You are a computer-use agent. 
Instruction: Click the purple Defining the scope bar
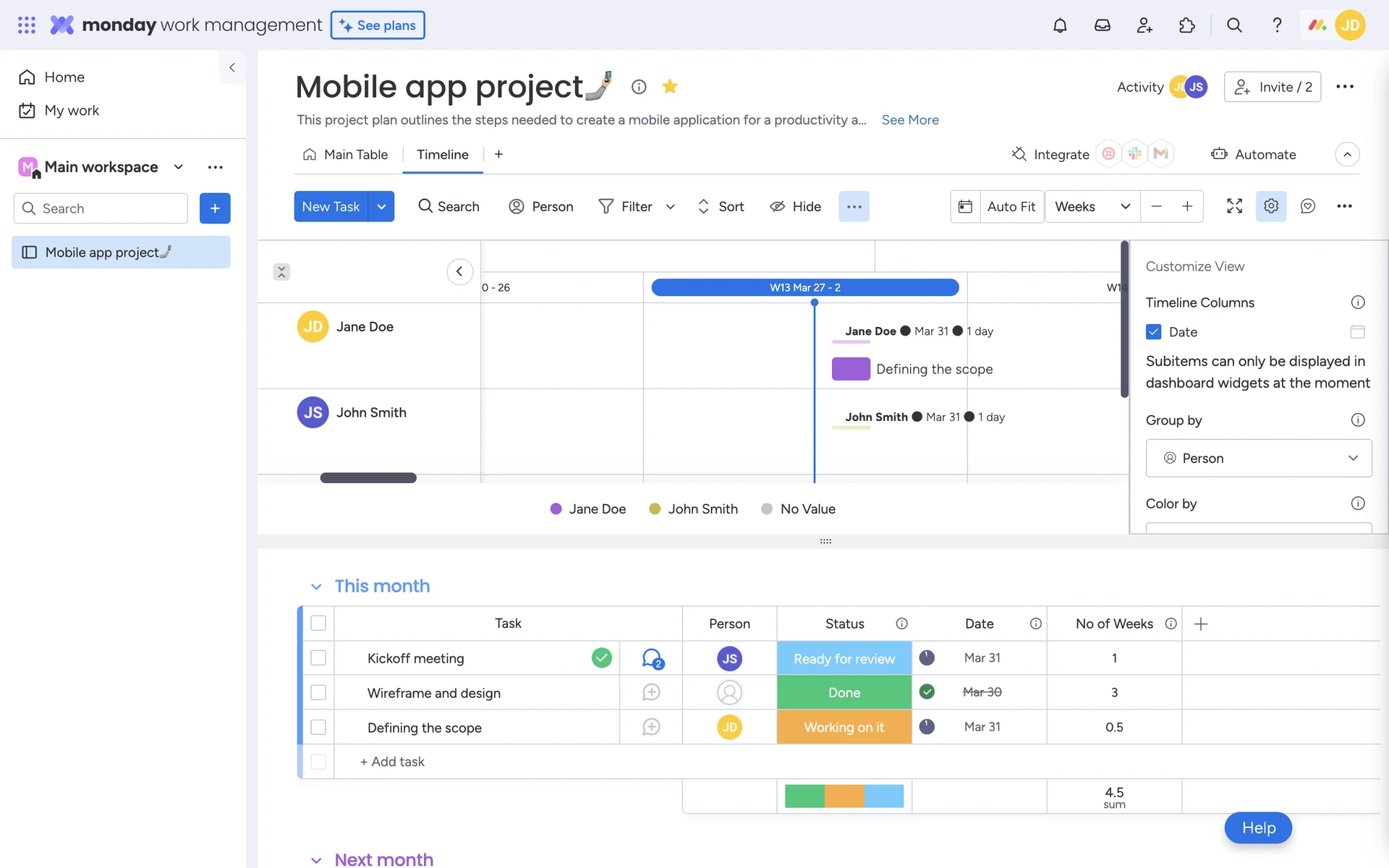pyautogui.click(x=851, y=369)
